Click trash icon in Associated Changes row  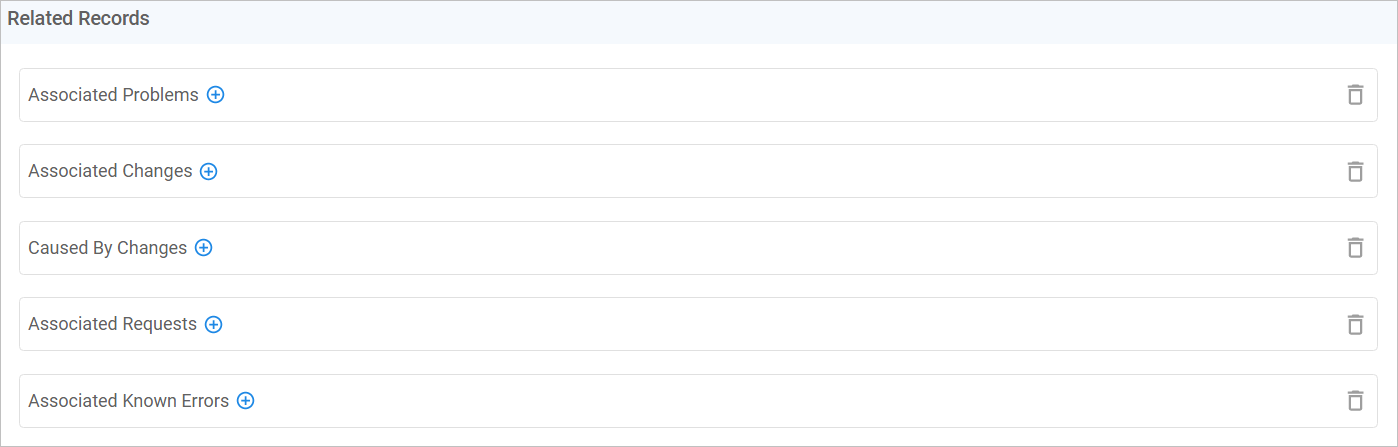pyautogui.click(x=1355, y=171)
